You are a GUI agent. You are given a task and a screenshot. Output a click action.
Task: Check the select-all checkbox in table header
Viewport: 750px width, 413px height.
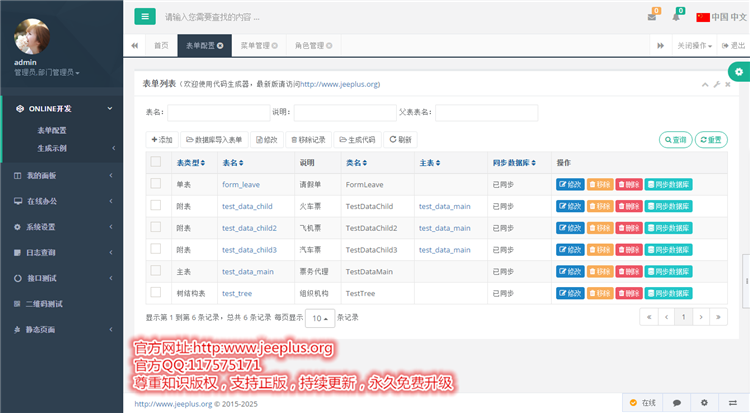pyautogui.click(x=155, y=162)
